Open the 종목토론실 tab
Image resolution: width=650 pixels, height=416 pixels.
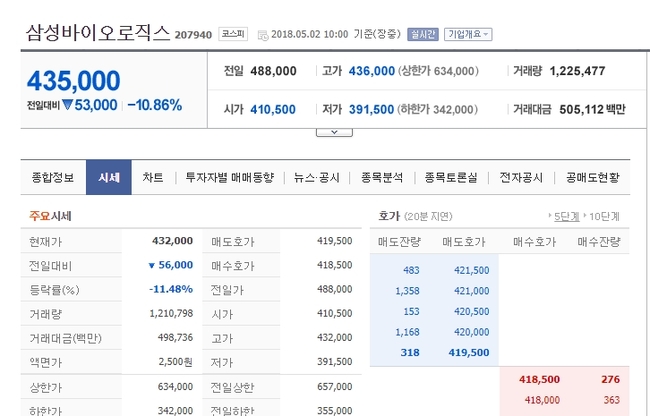click(451, 177)
